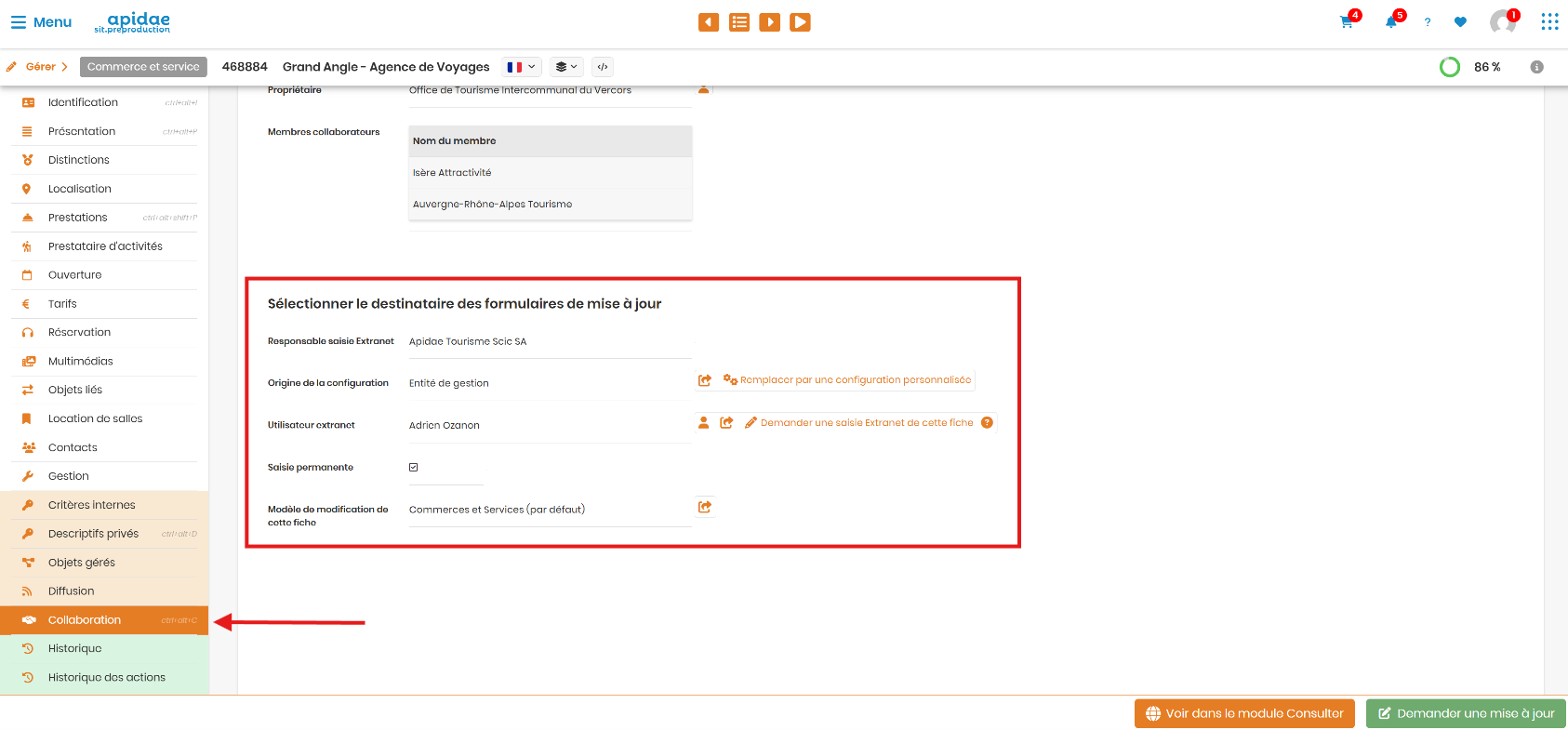Expand the Gérer breadcrumb chevron

64,67
